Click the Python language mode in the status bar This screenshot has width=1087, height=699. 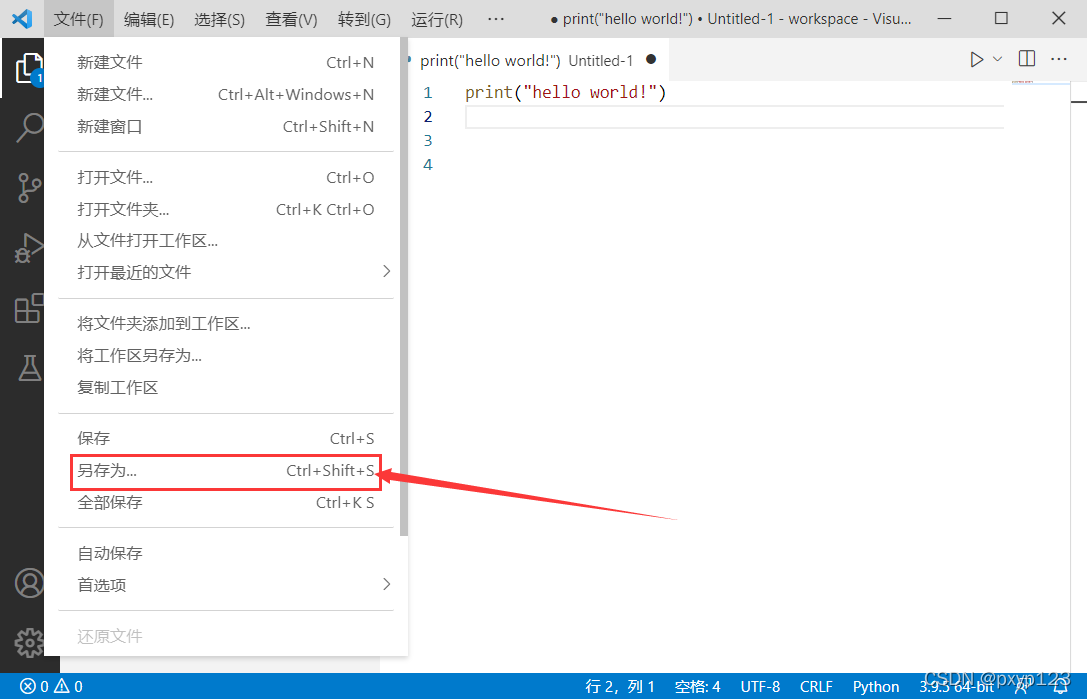[876, 687]
